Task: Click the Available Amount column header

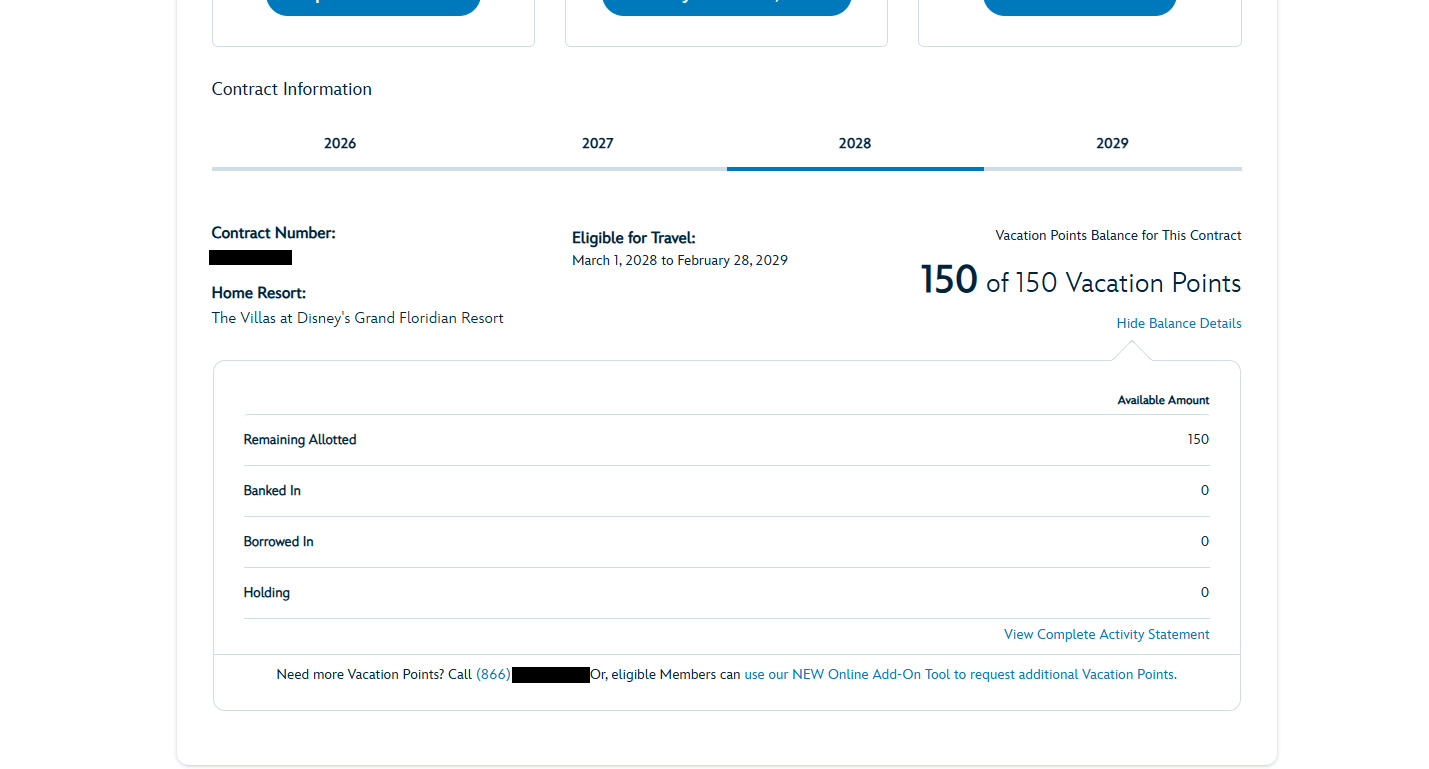Action: pos(1163,400)
